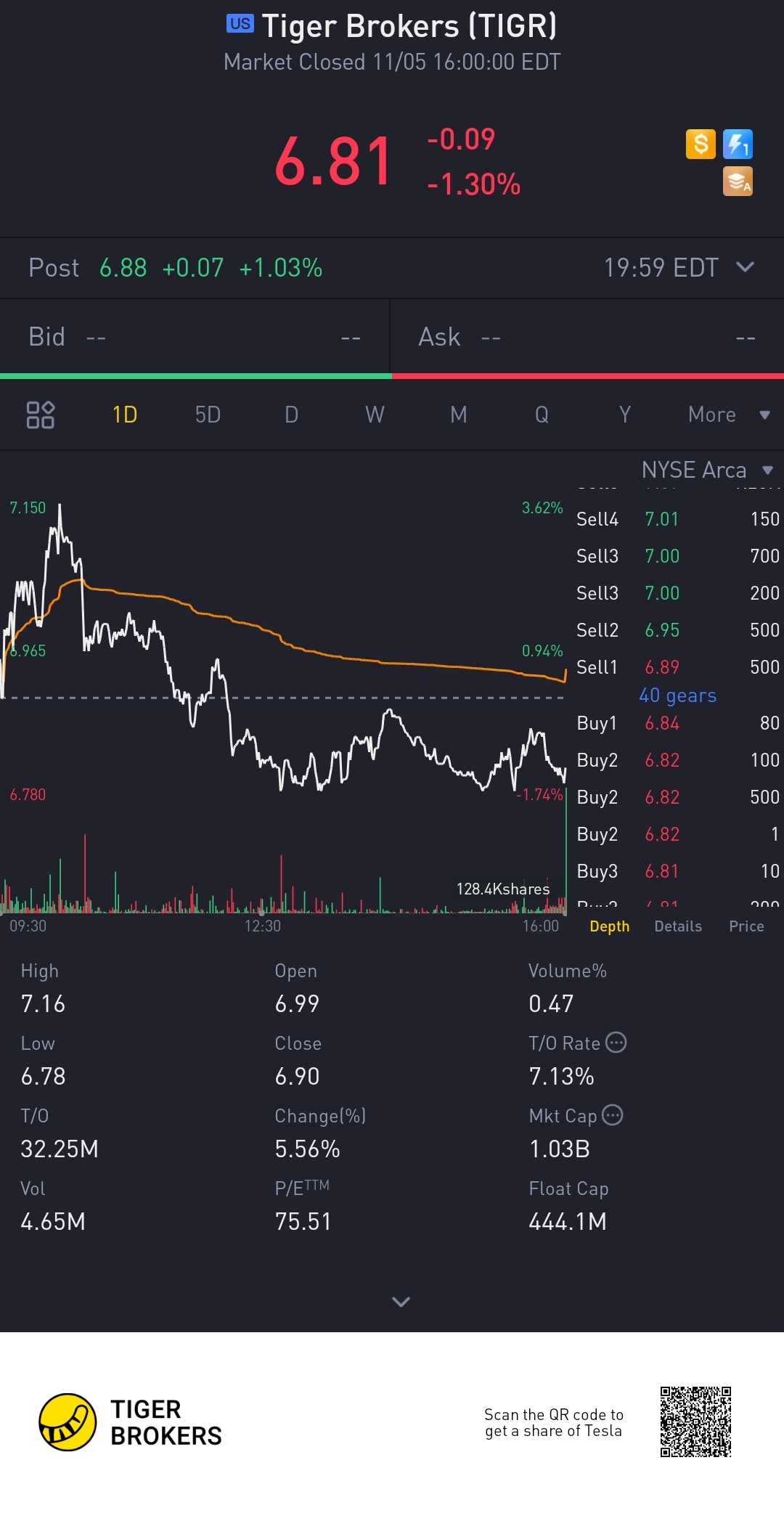This screenshot has width=784, height=1513.
Task: Tap the orange stacked layers icon
Action: 738,182
